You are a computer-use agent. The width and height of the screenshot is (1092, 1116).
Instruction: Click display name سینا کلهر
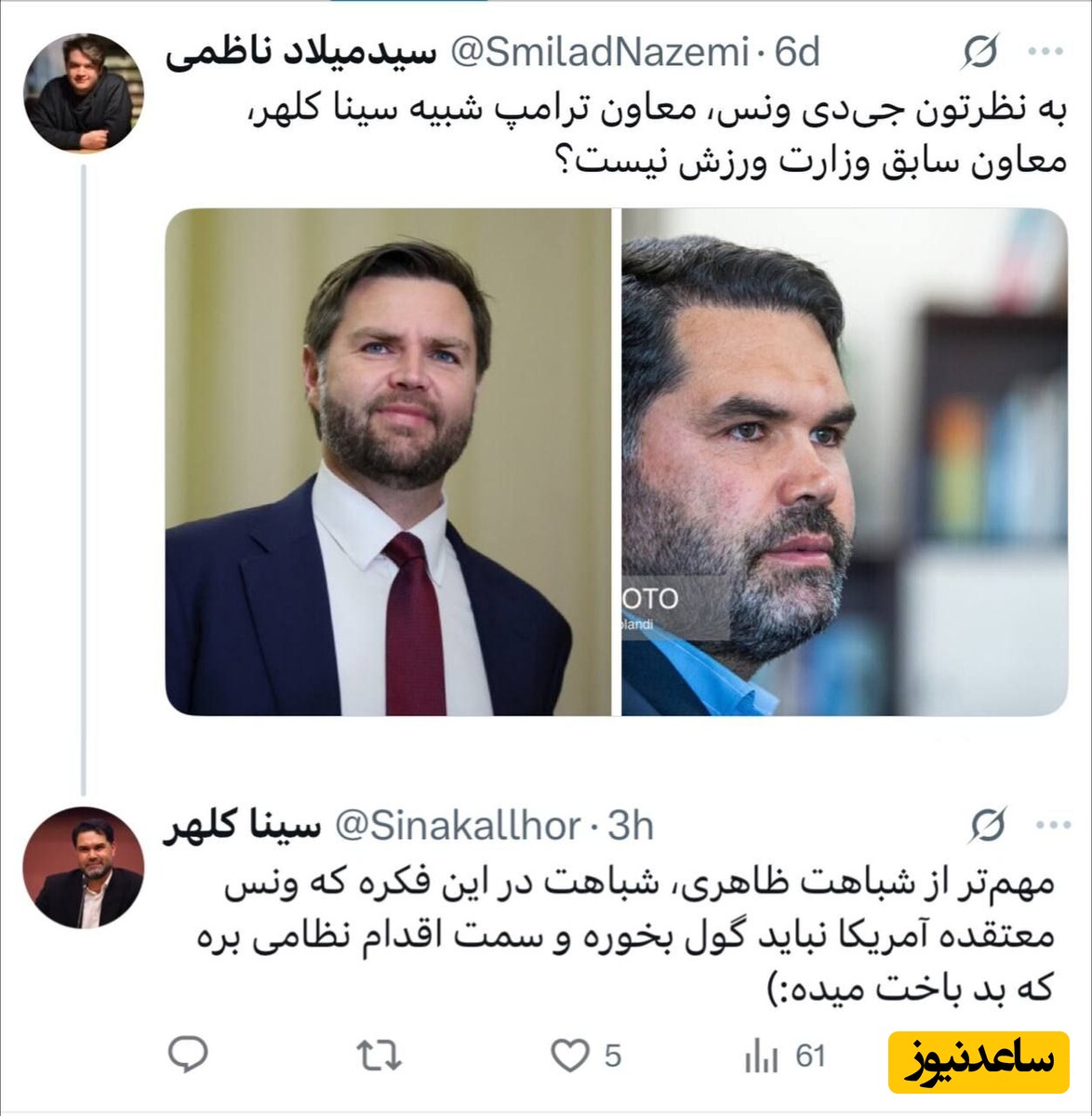tap(243, 826)
